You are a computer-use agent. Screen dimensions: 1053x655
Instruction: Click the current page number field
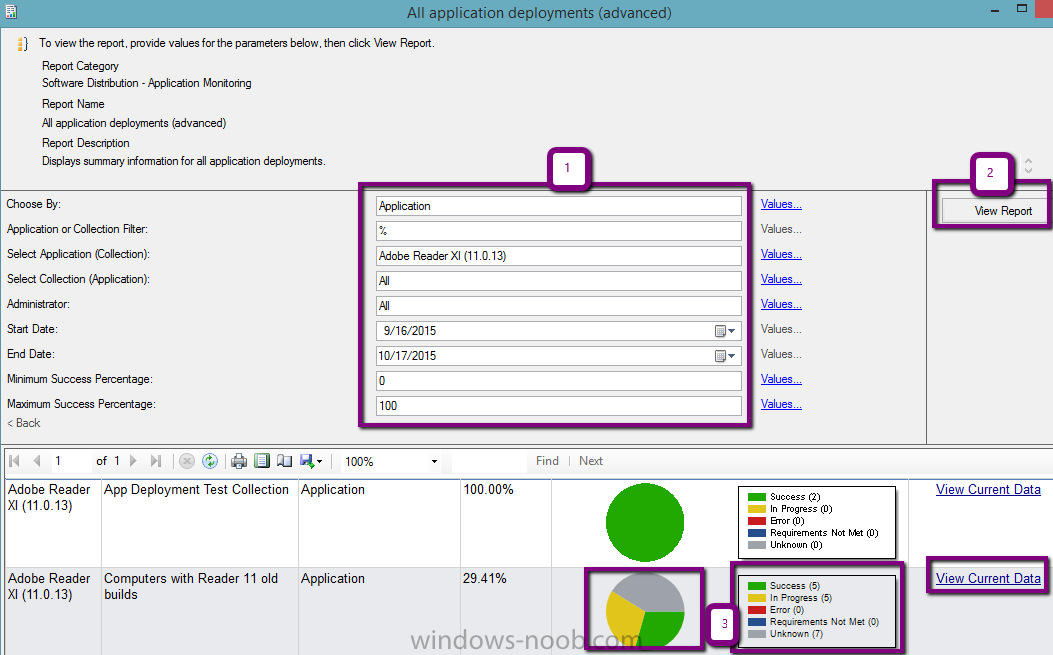click(x=71, y=461)
